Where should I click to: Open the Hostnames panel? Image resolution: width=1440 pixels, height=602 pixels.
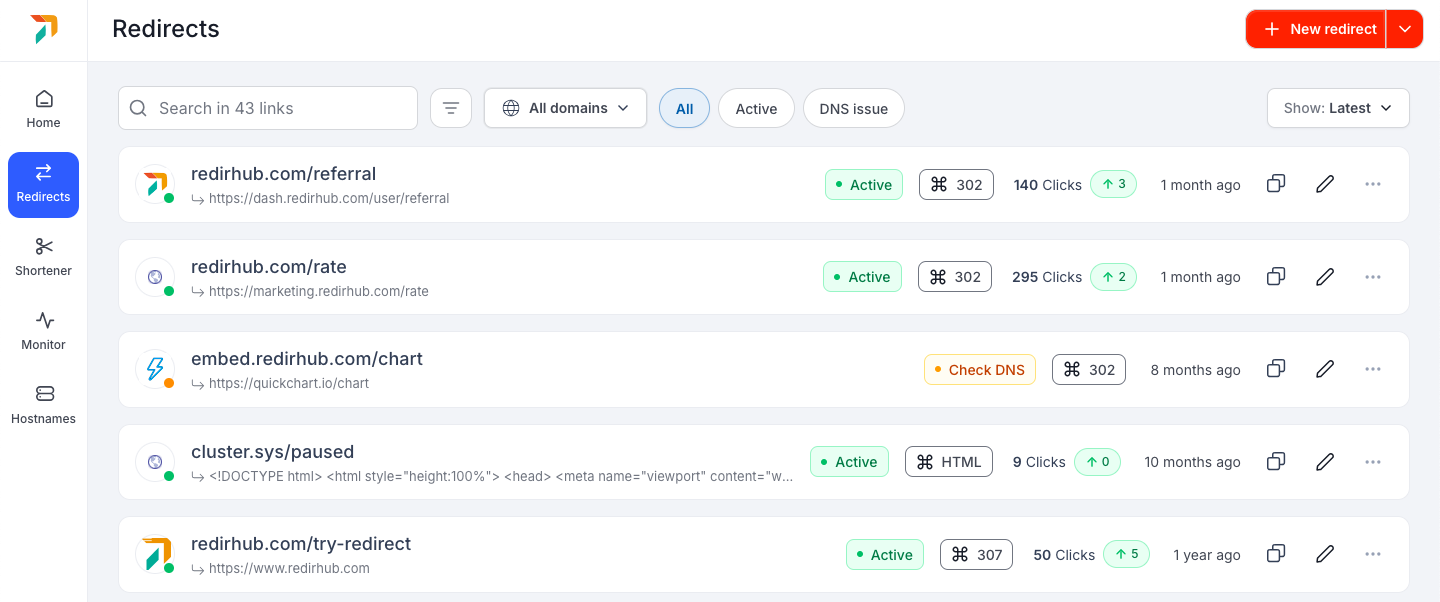(x=43, y=404)
